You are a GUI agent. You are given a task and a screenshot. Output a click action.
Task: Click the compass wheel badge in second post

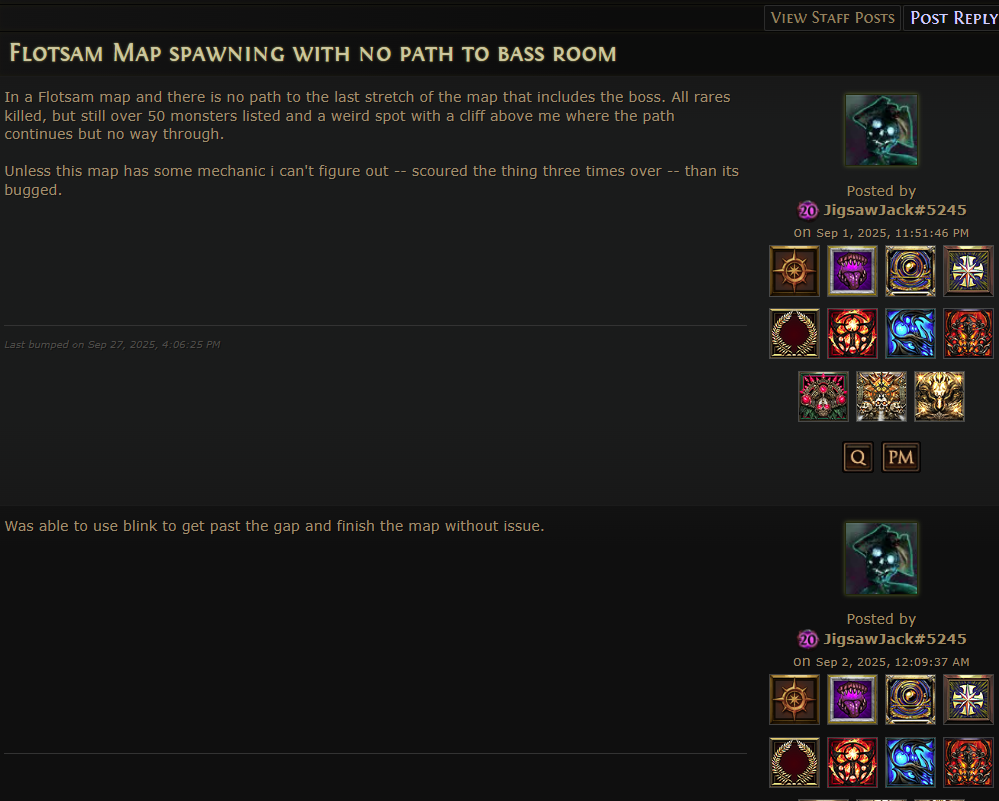pyautogui.click(x=794, y=700)
